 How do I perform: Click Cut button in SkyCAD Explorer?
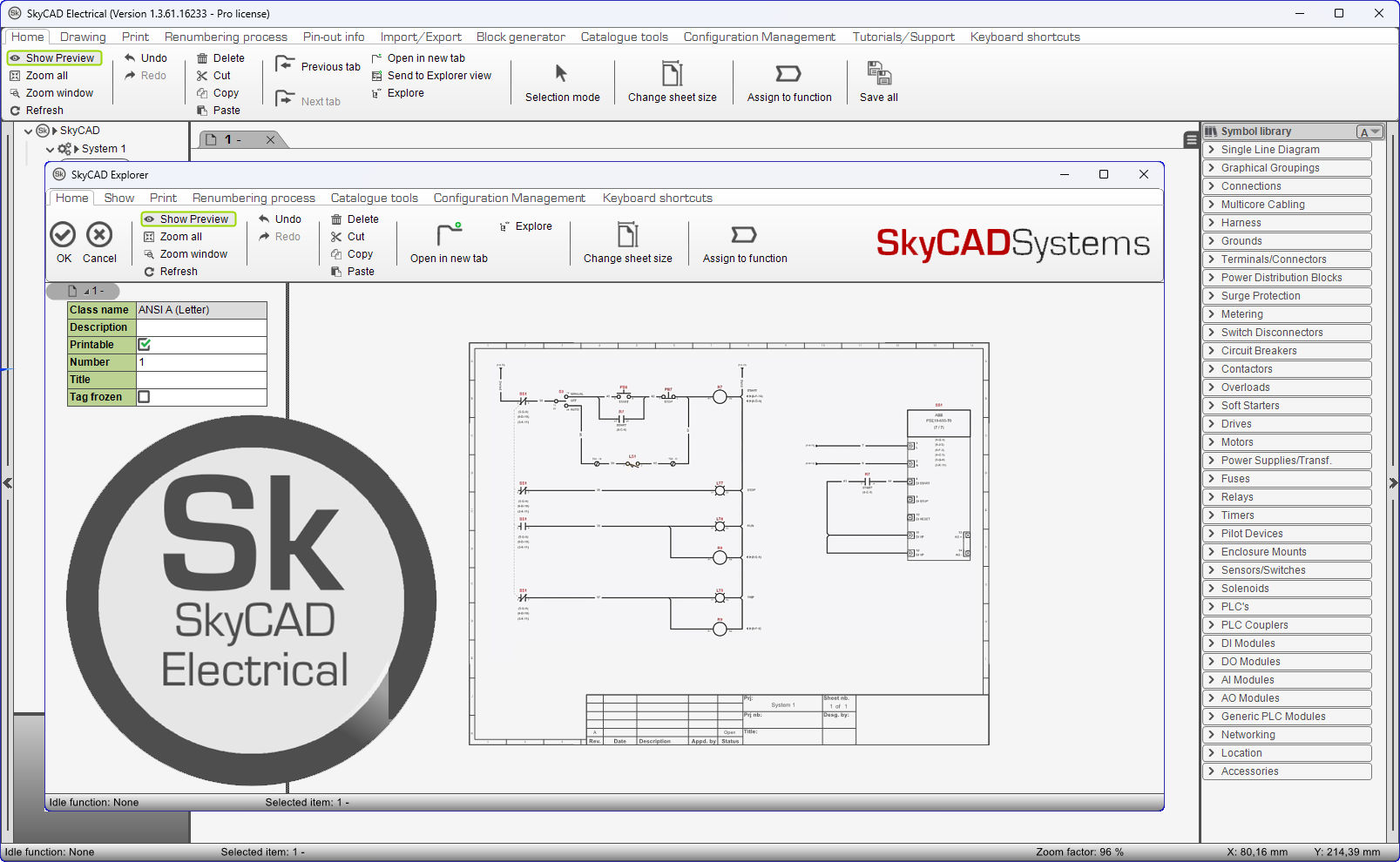click(x=348, y=237)
